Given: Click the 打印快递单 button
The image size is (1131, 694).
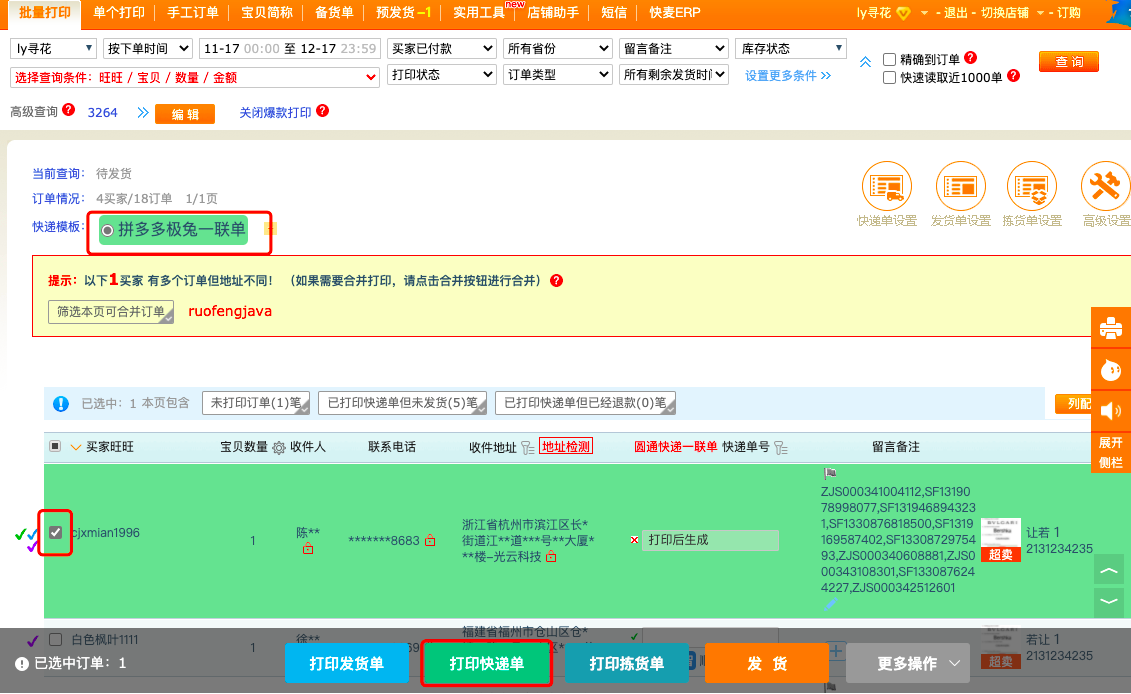Looking at the screenshot, I should tap(487, 663).
